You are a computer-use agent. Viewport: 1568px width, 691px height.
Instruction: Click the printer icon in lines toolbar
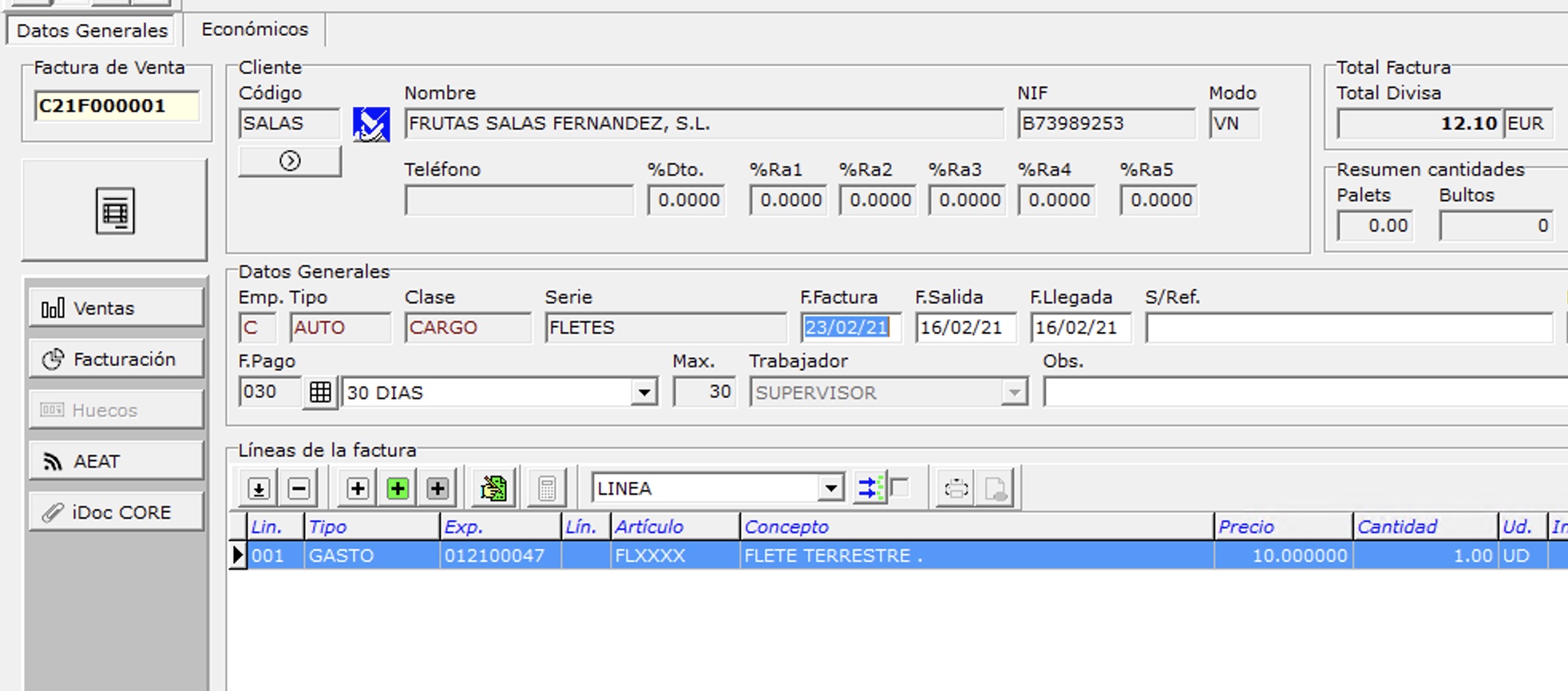(956, 488)
